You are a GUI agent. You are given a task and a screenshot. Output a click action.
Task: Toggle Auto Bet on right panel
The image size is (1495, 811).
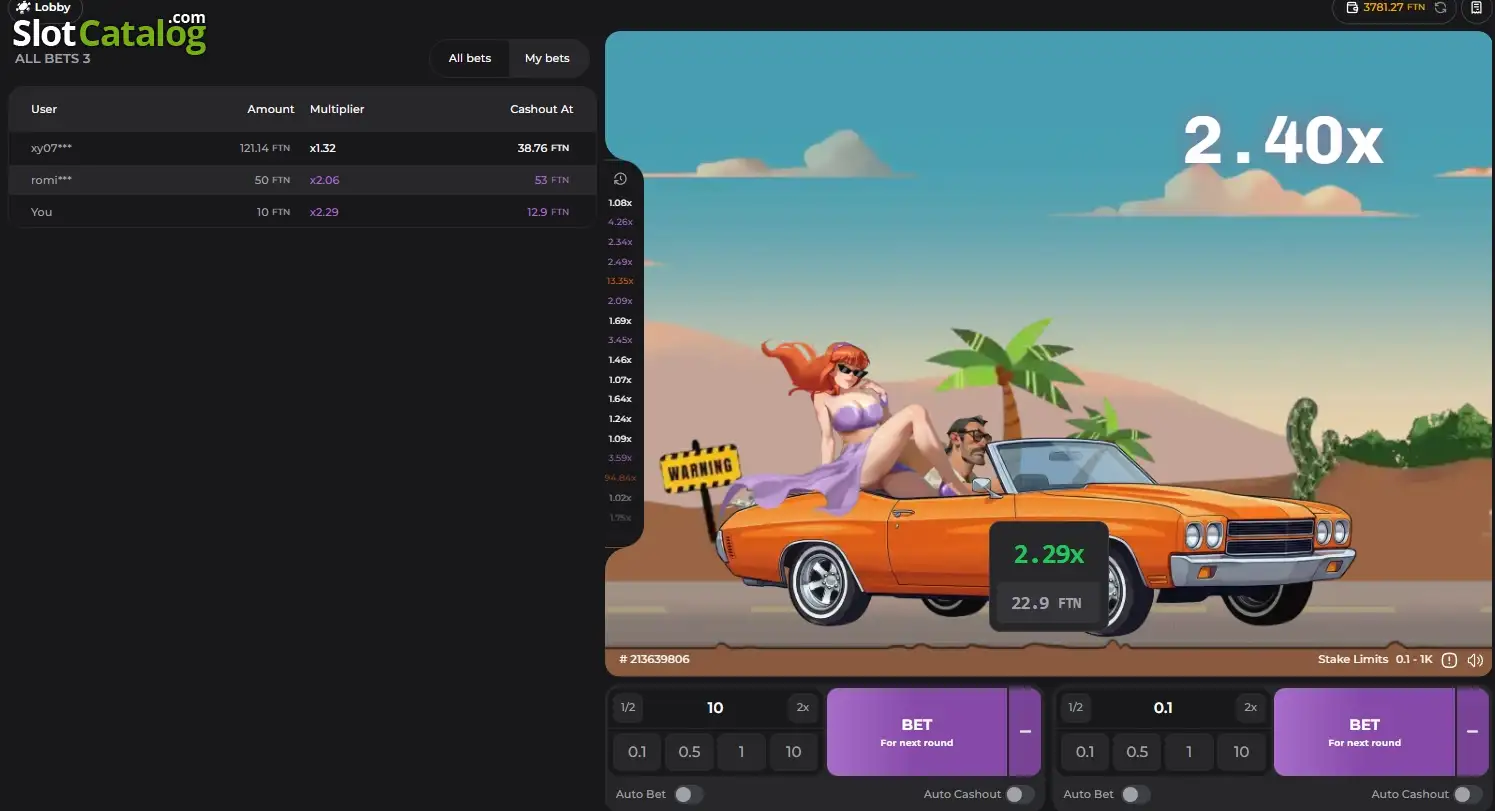tap(1134, 794)
